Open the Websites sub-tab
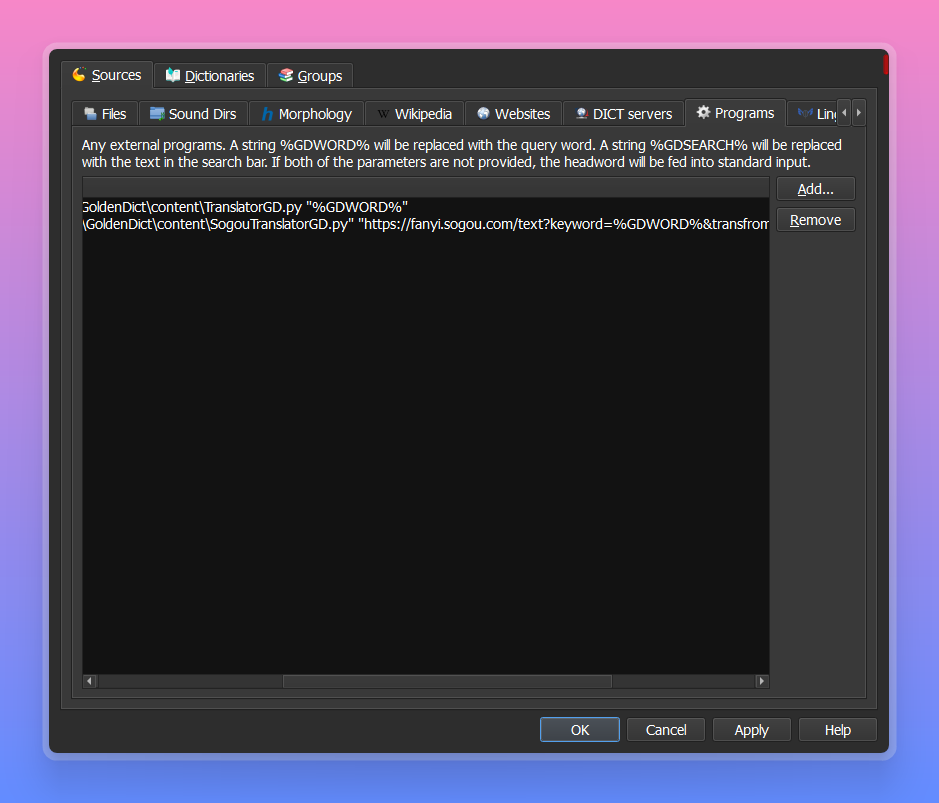 click(x=513, y=114)
